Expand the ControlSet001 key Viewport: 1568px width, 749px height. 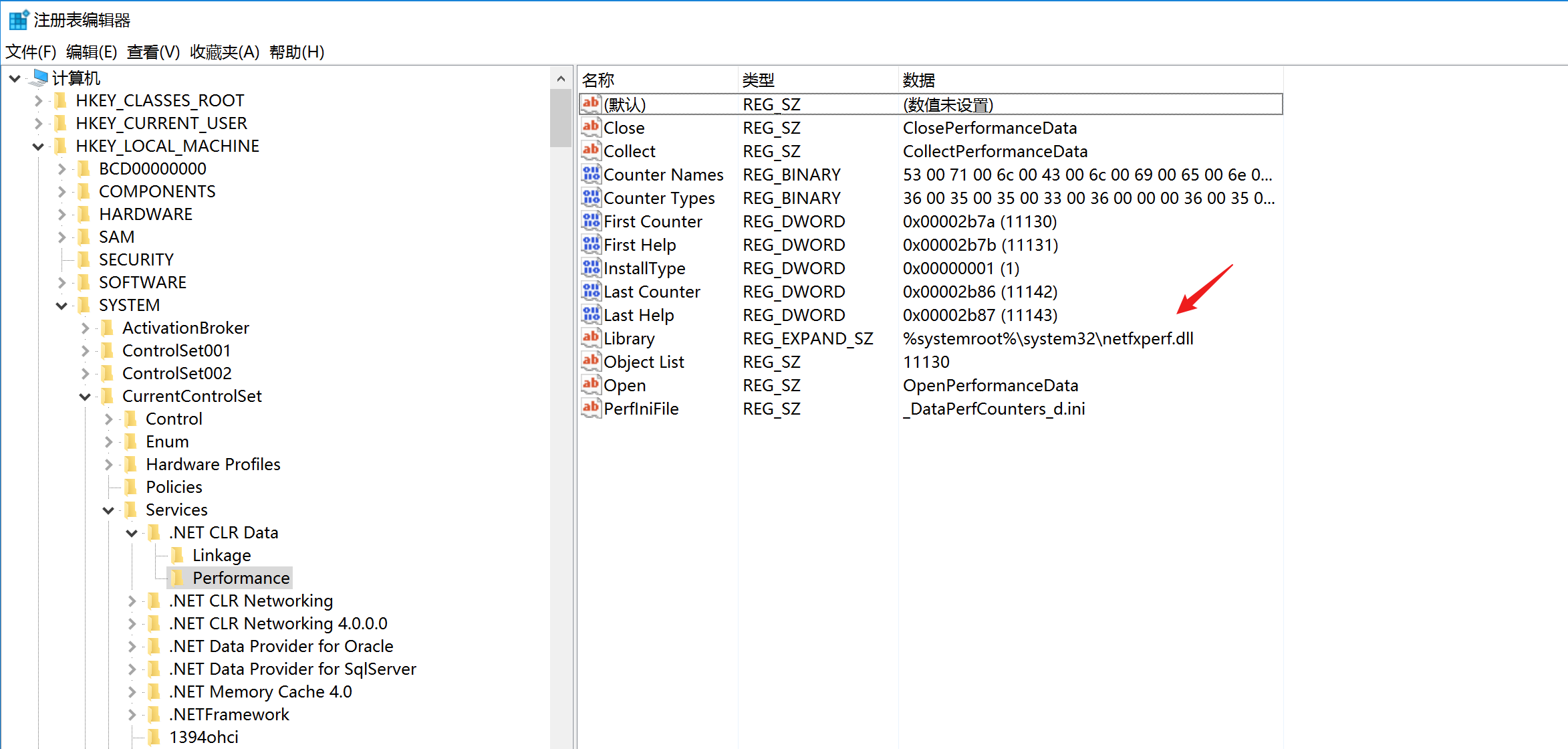point(85,350)
